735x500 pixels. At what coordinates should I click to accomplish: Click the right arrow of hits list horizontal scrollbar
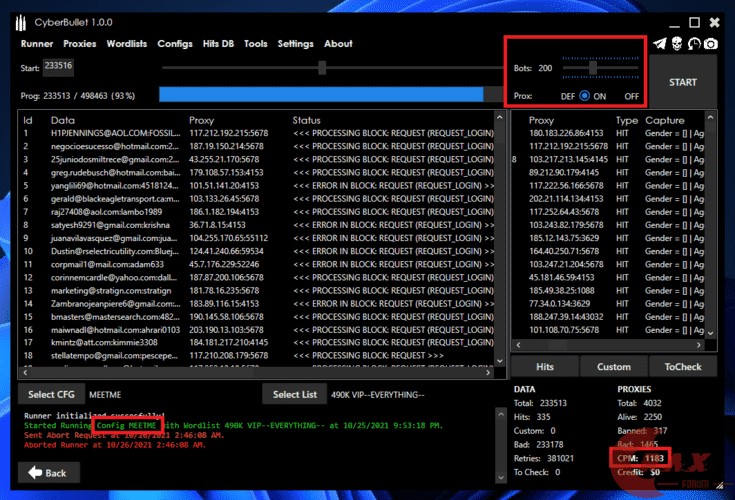(x=698, y=345)
